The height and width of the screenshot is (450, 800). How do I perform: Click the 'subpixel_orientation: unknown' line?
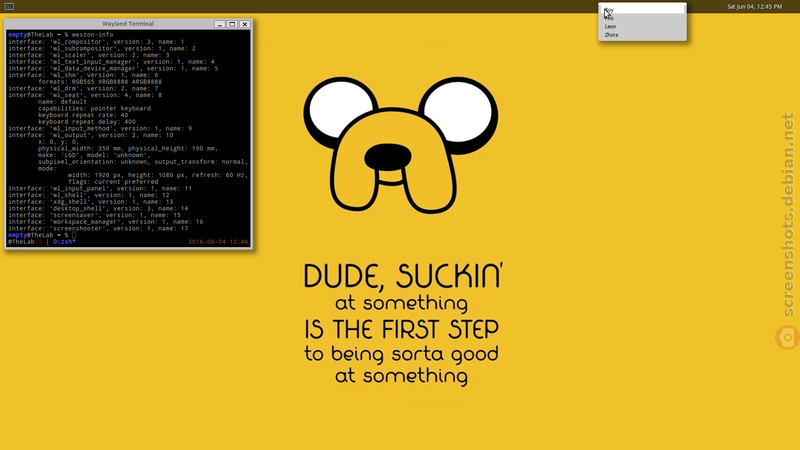click(143, 161)
